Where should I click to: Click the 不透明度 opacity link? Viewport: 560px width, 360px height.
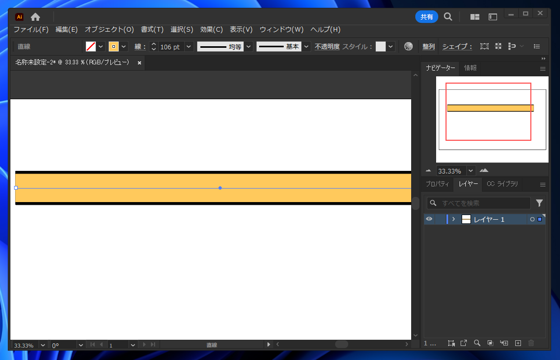(327, 47)
